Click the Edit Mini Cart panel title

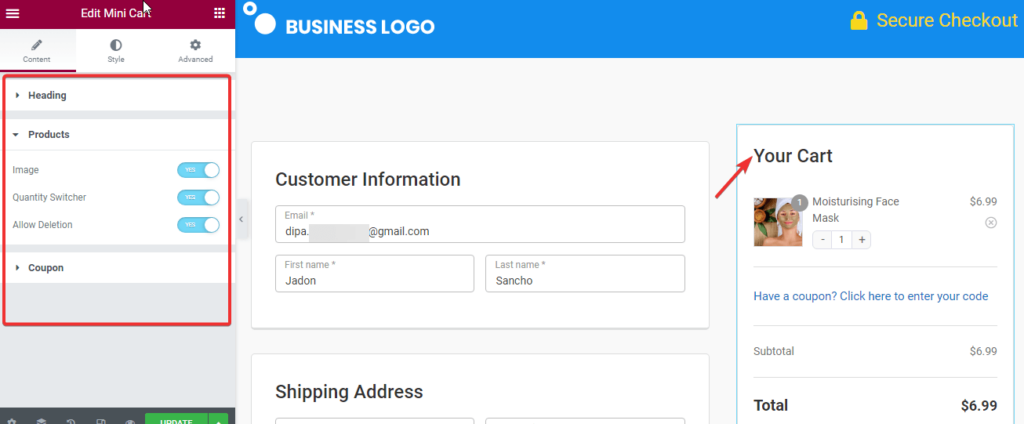point(116,13)
